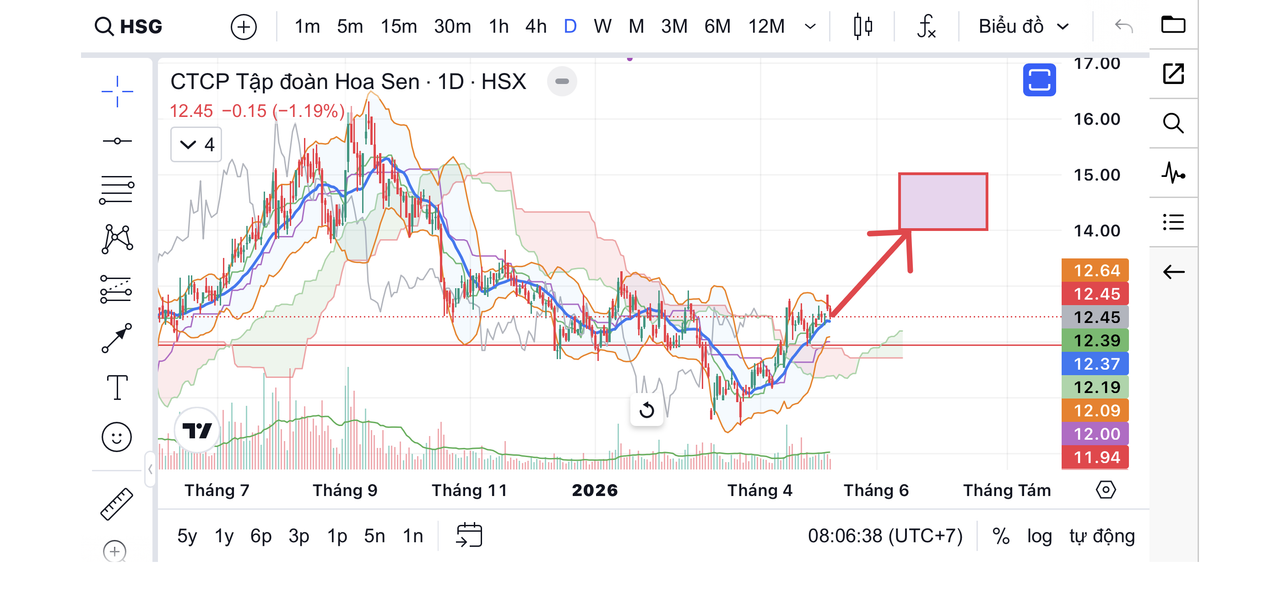The width and height of the screenshot is (1280, 591).
Task: Toggle the gray pill next to HSX
Action: tap(563, 82)
